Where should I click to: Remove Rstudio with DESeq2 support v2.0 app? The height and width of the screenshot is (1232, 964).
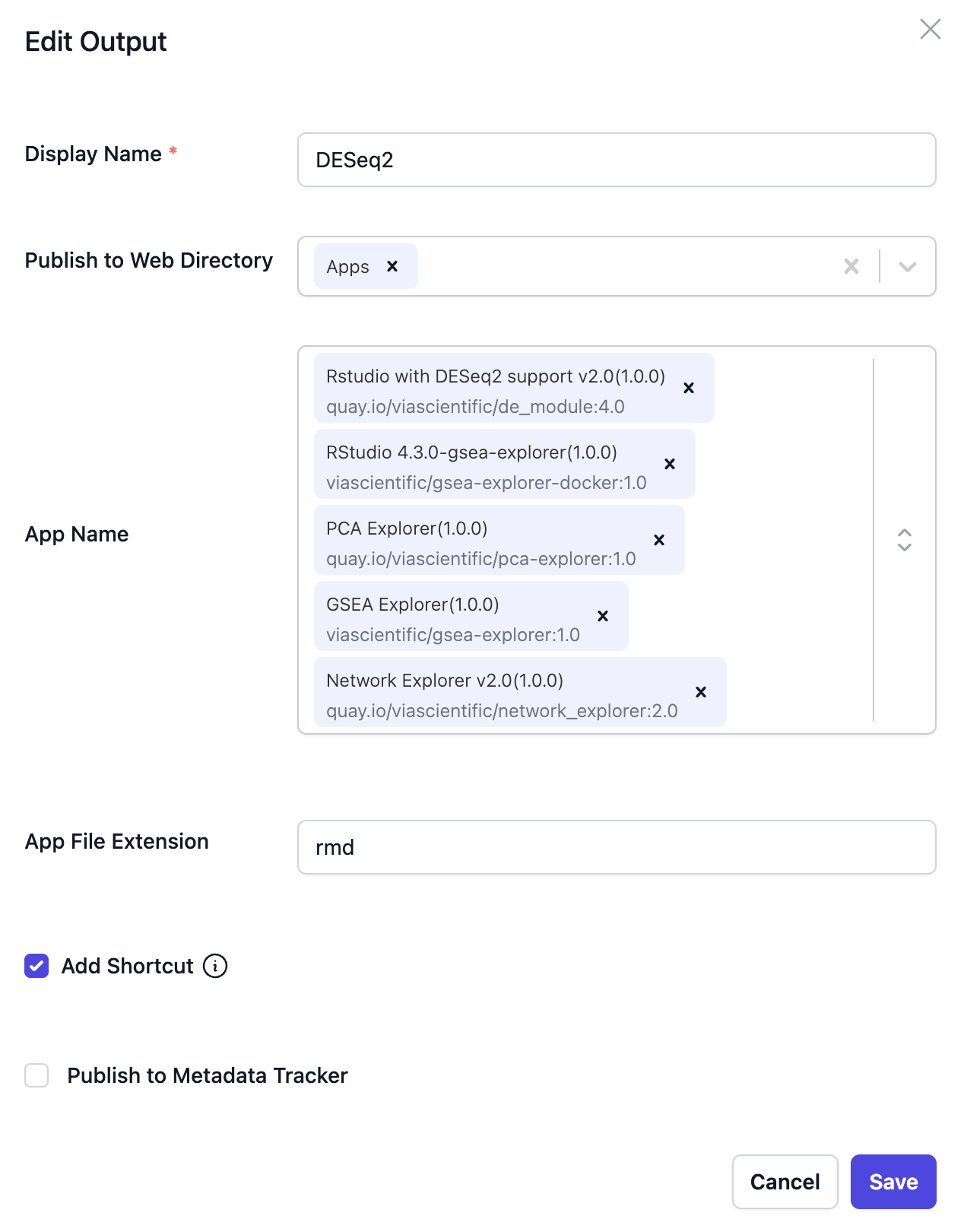pyautogui.click(x=689, y=388)
